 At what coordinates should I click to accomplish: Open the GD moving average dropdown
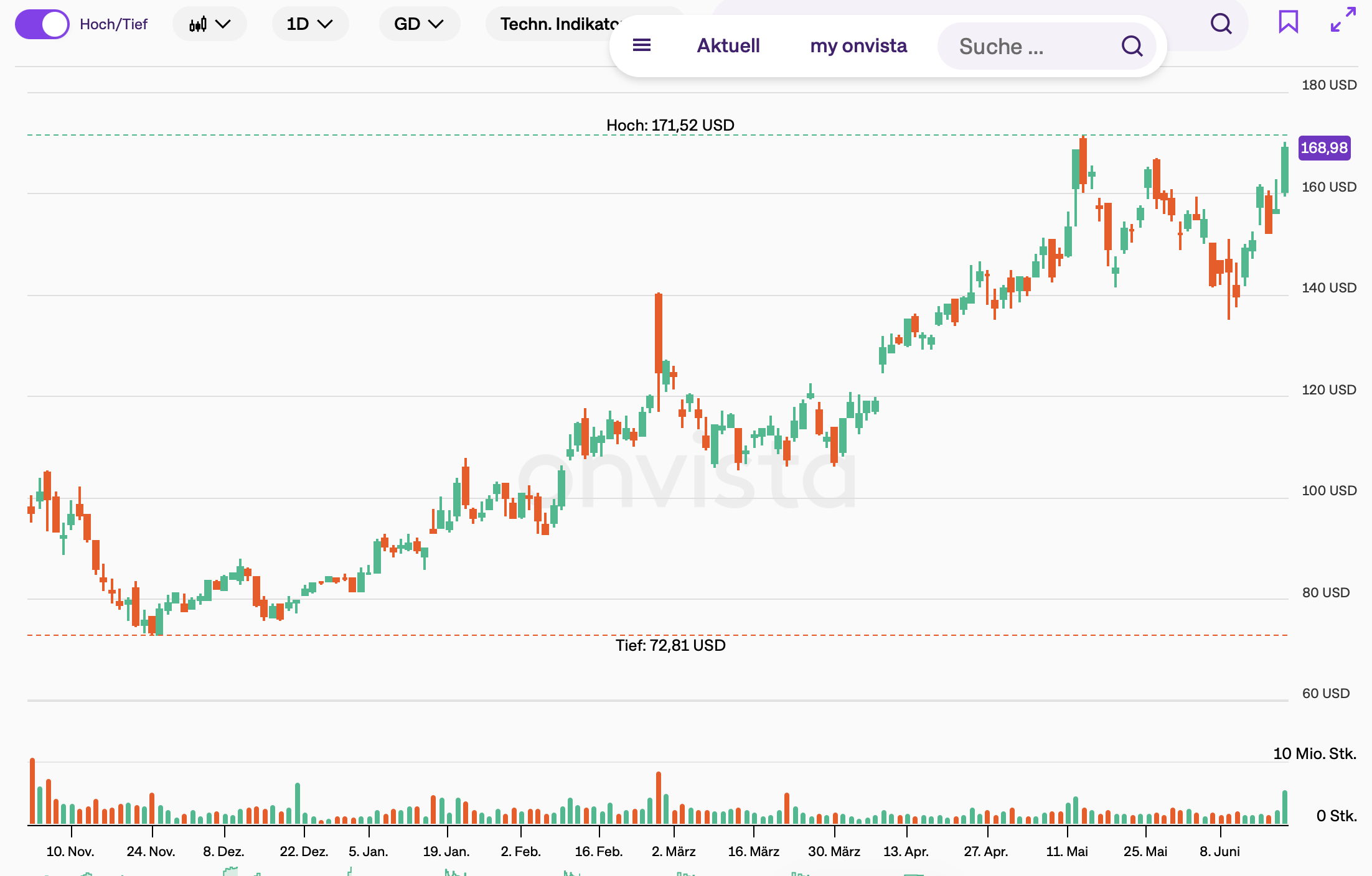tap(419, 24)
